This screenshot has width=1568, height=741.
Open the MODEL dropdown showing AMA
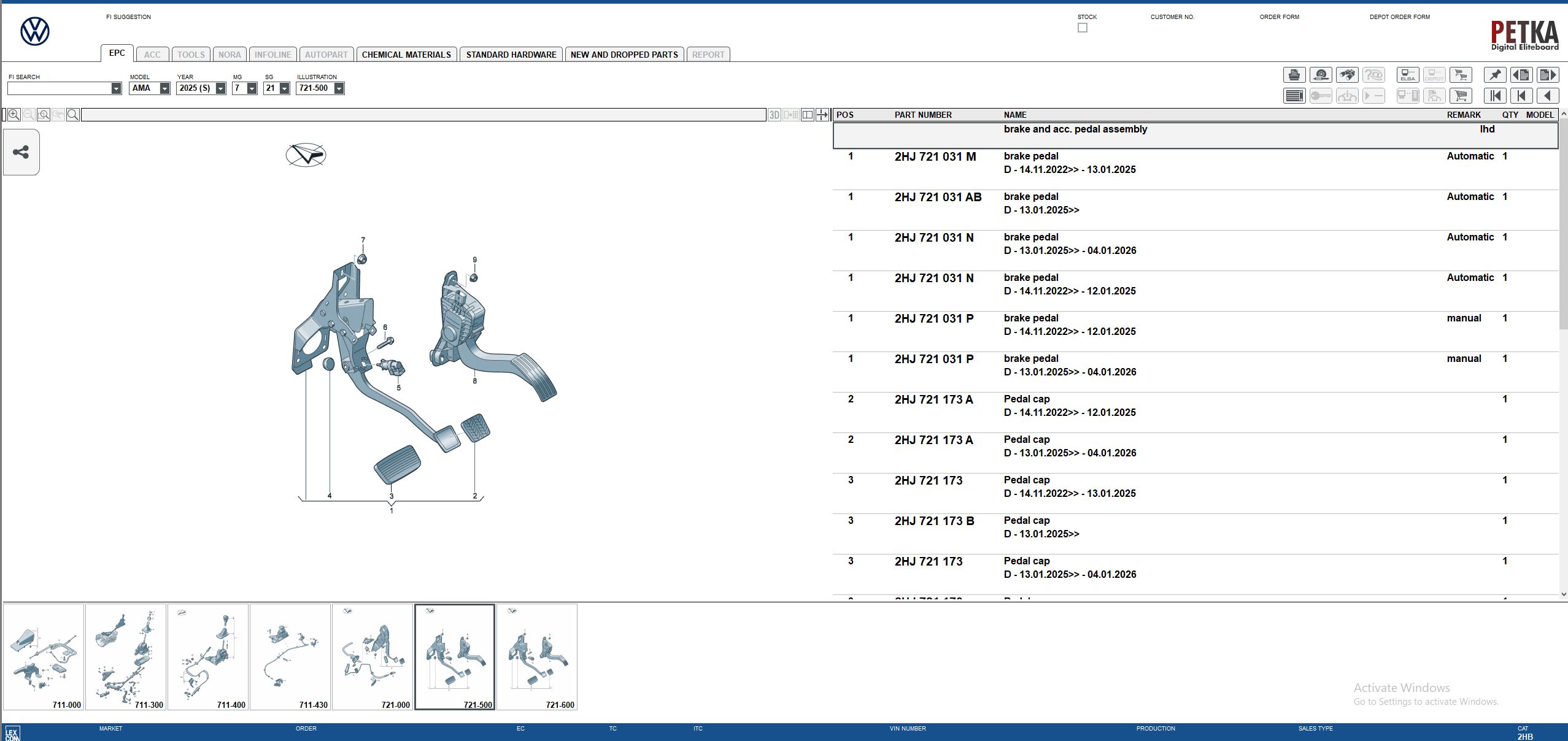[x=164, y=88]
